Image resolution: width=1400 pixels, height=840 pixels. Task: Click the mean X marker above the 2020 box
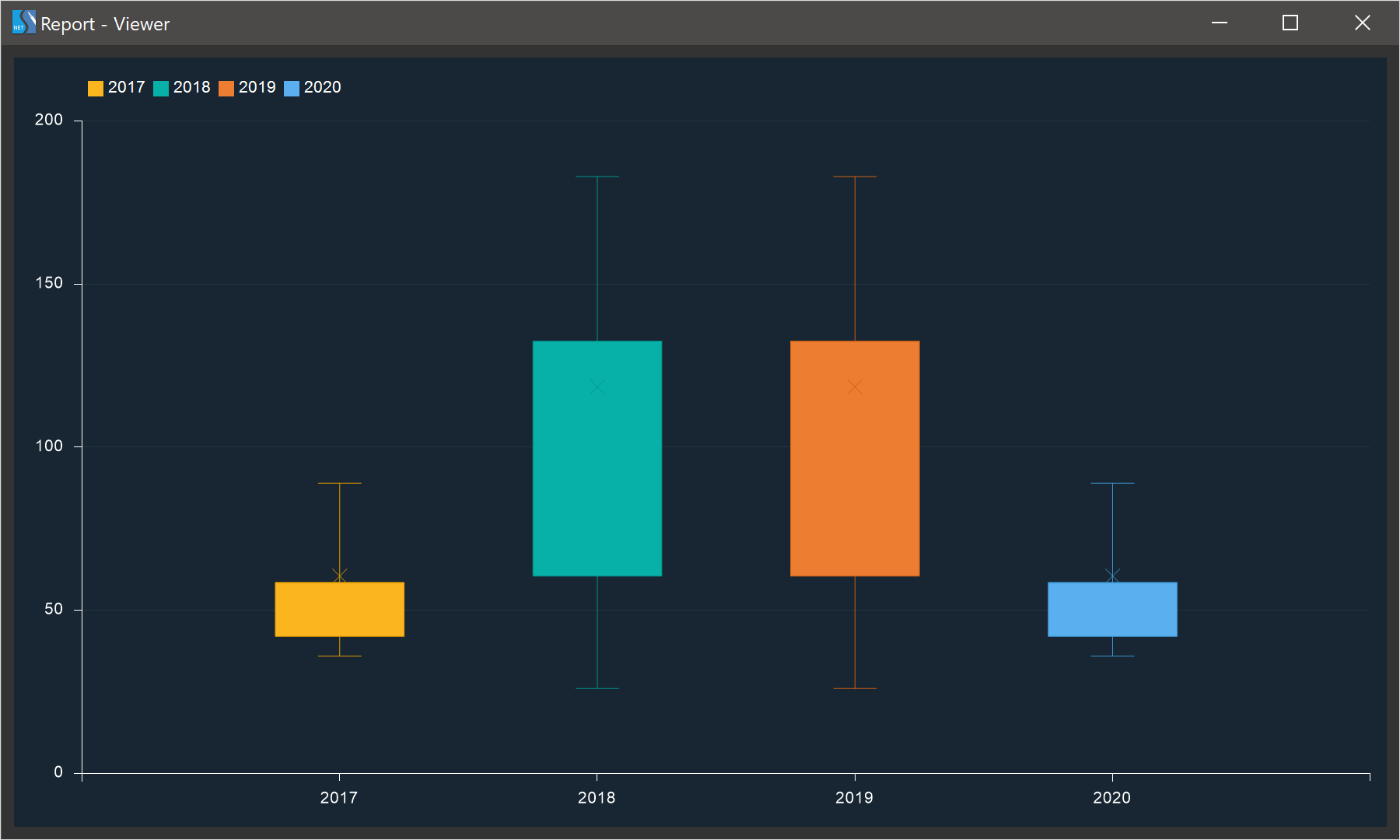click(x=1112, y=576)
